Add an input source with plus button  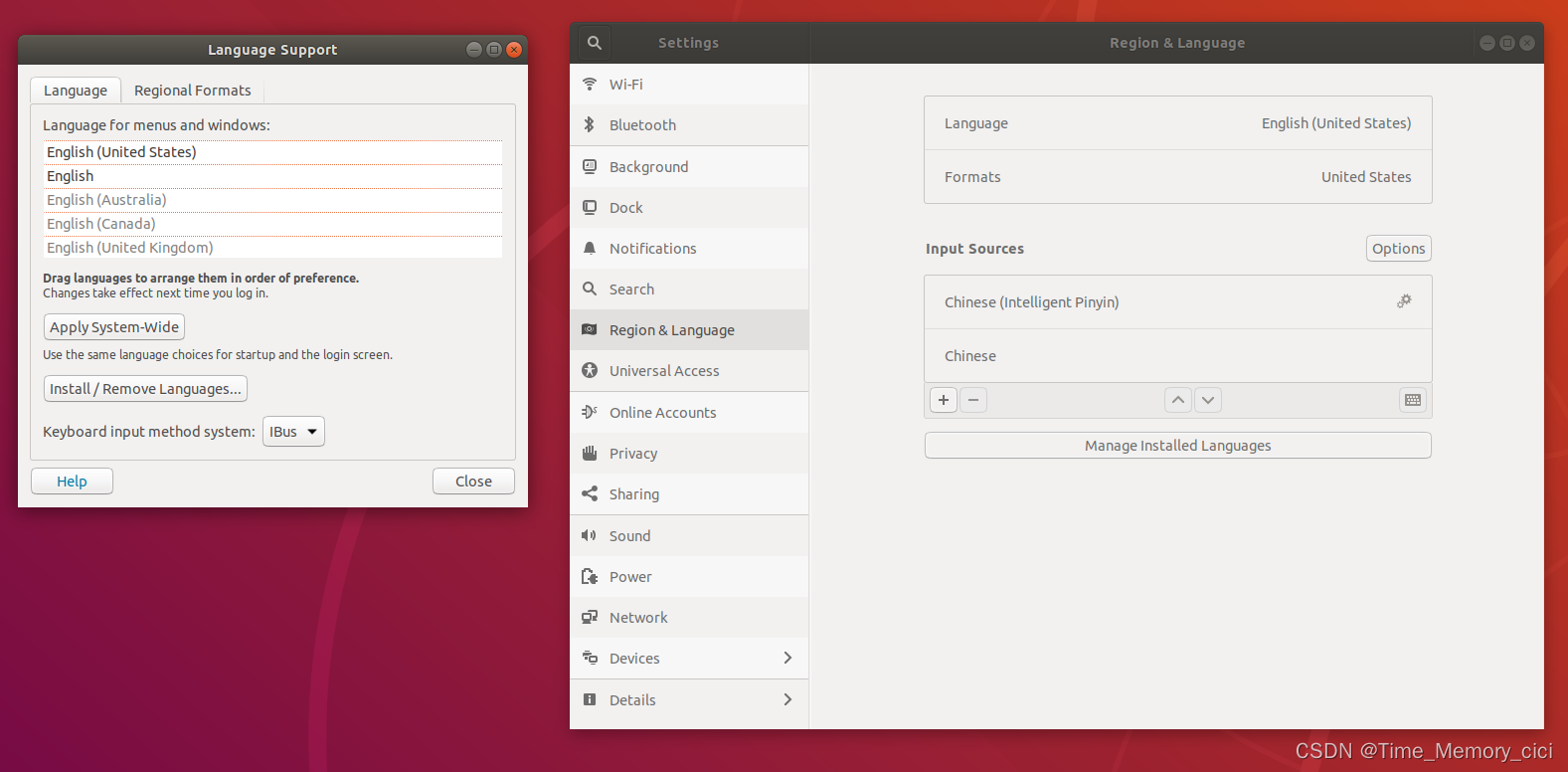[x=944, y=400]
